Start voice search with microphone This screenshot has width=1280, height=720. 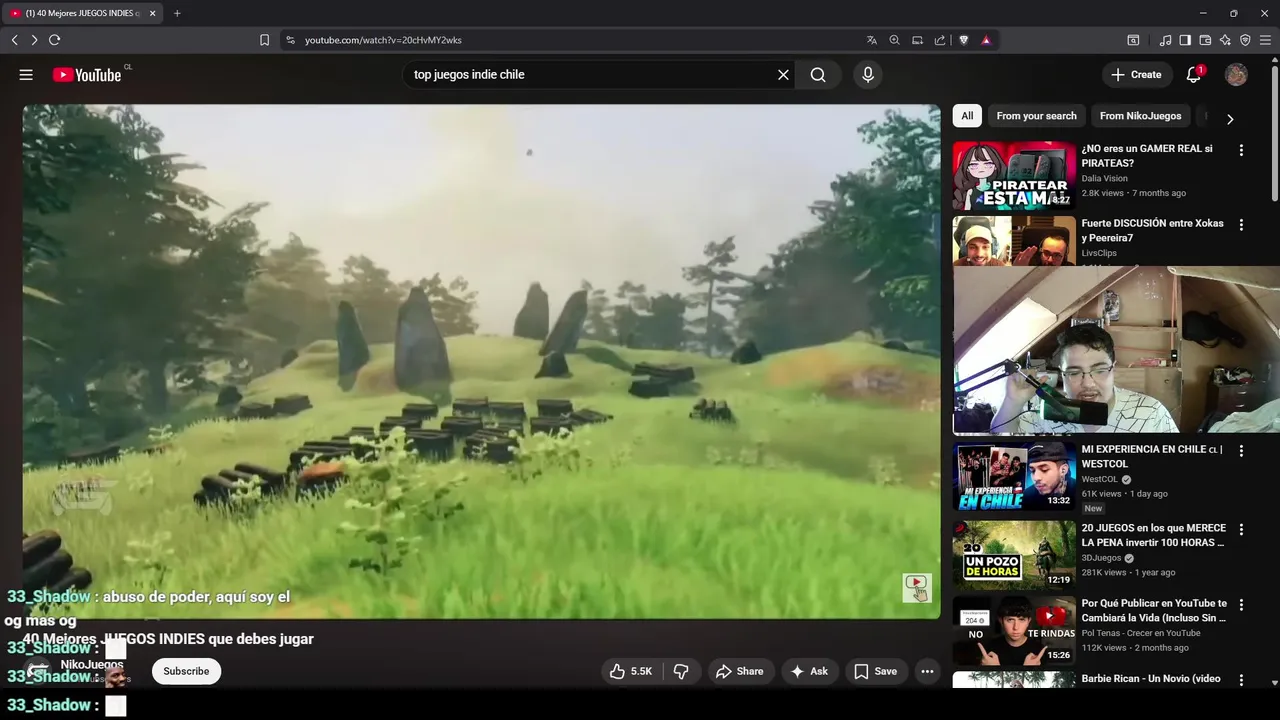point(867,75)
